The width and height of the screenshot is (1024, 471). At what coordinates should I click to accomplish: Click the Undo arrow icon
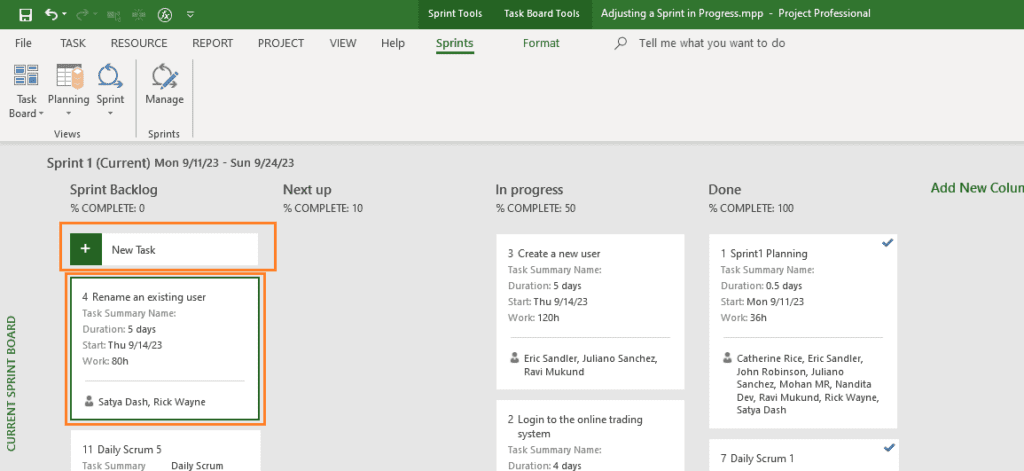coord(52,14)
